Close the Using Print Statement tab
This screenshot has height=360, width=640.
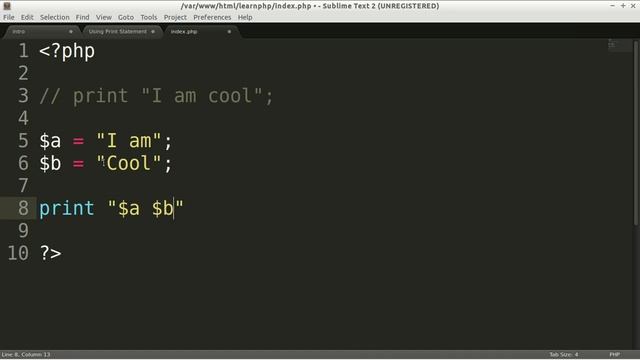pyautogui.click(x=153, y=31)
